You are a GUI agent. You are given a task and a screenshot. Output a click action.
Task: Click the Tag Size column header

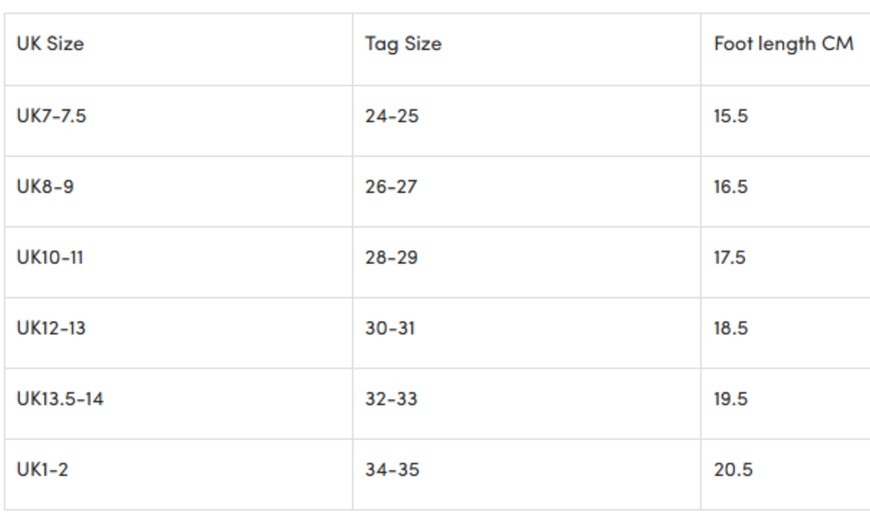click(x=403, y=44)
